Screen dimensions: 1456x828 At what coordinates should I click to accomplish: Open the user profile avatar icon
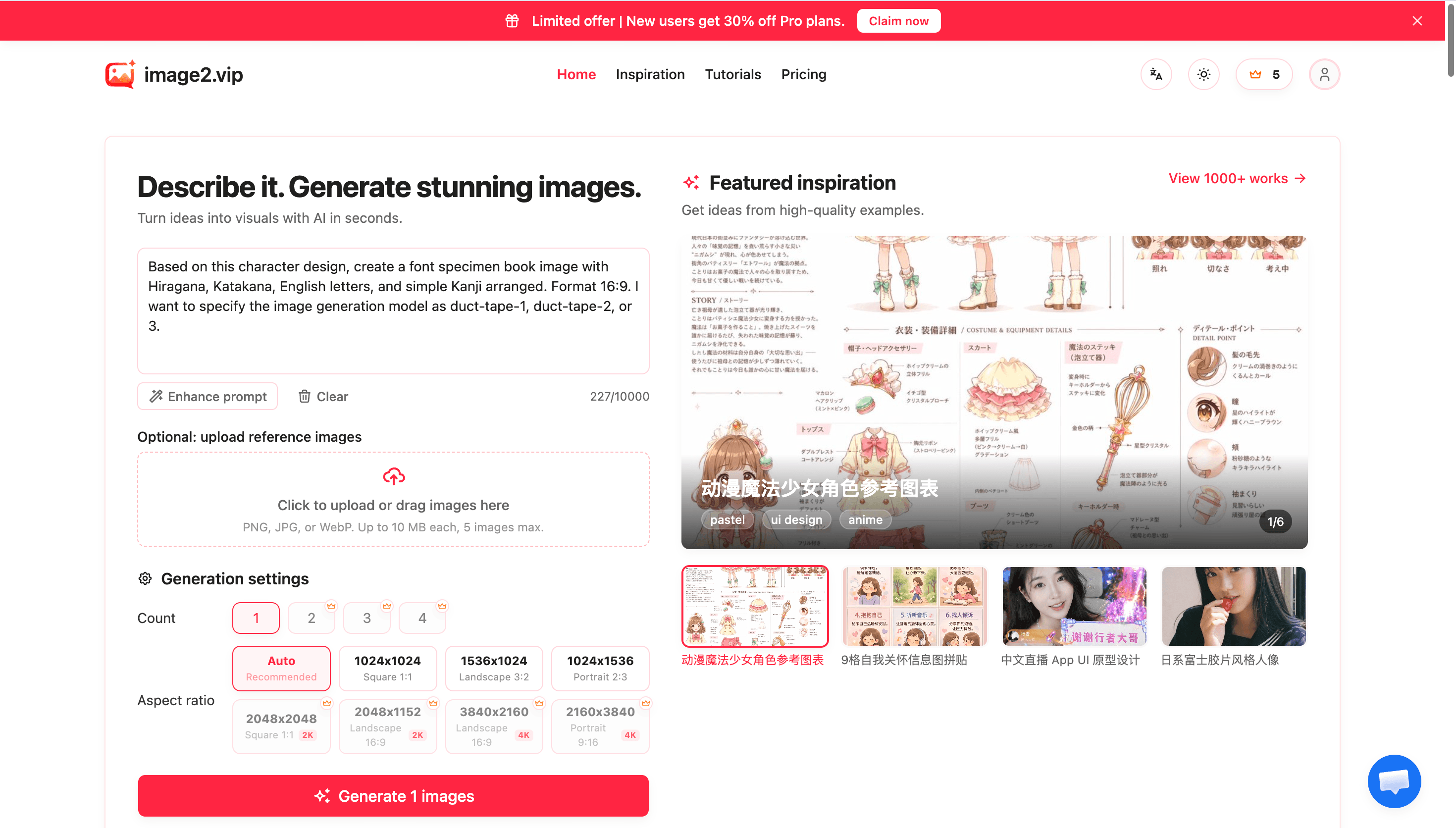tap(1324, 74)
